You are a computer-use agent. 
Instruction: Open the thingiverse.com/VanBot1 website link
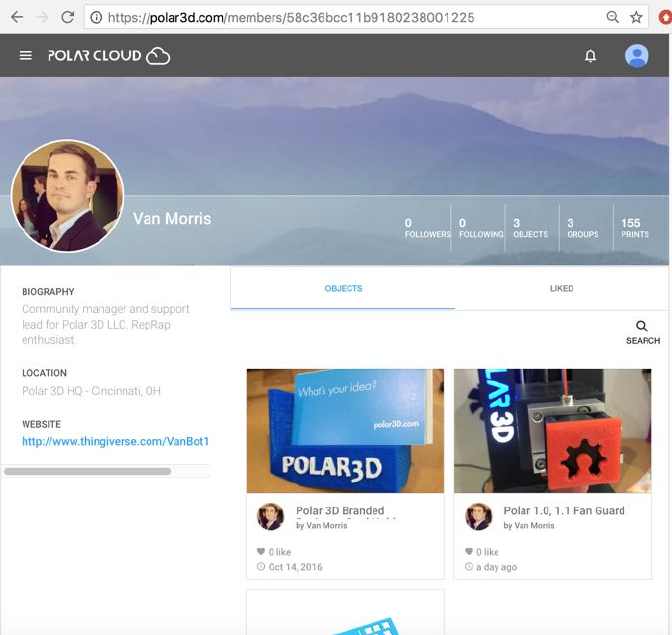pos(115,441)
